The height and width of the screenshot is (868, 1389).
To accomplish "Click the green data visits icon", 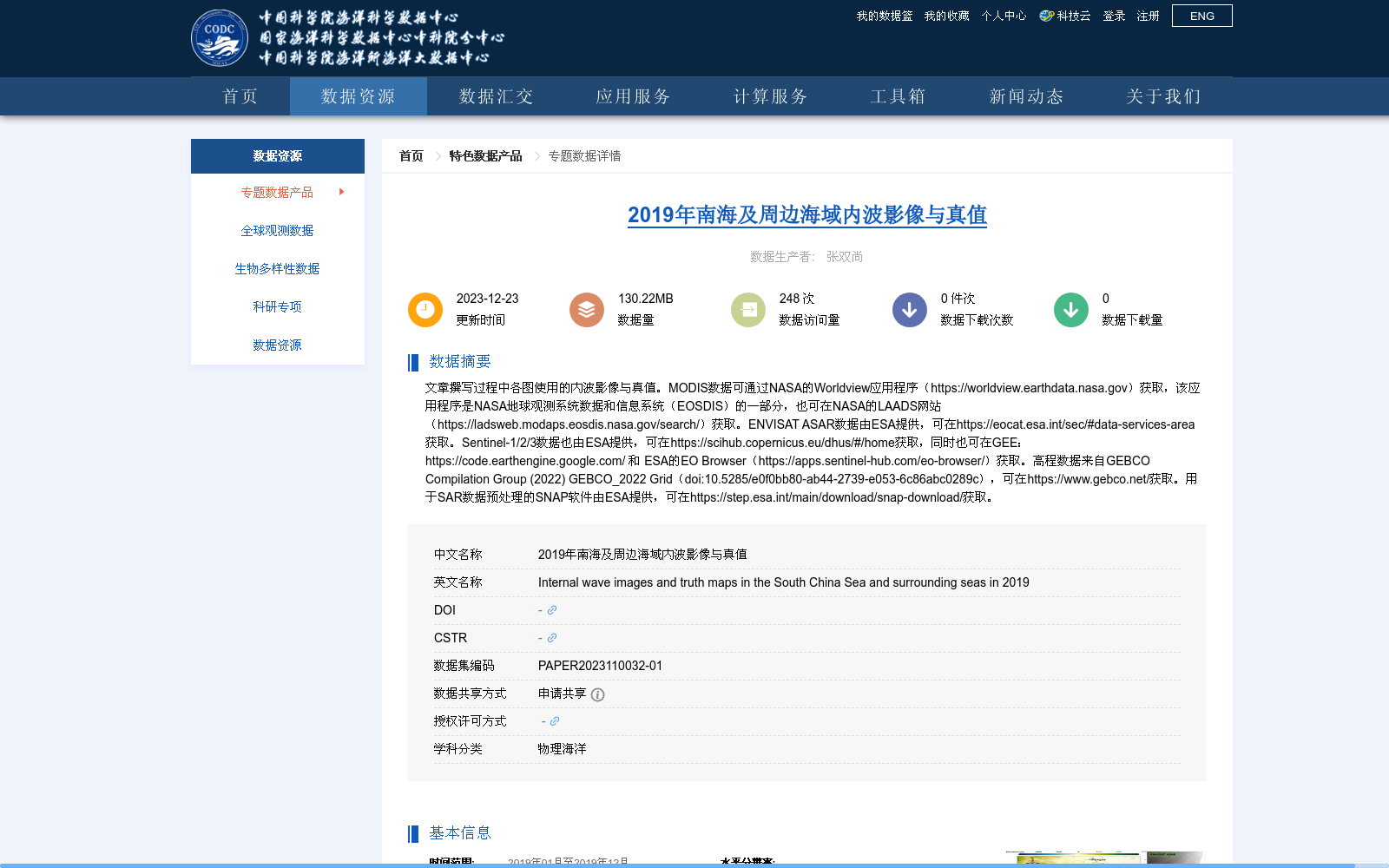I will 748,310.
